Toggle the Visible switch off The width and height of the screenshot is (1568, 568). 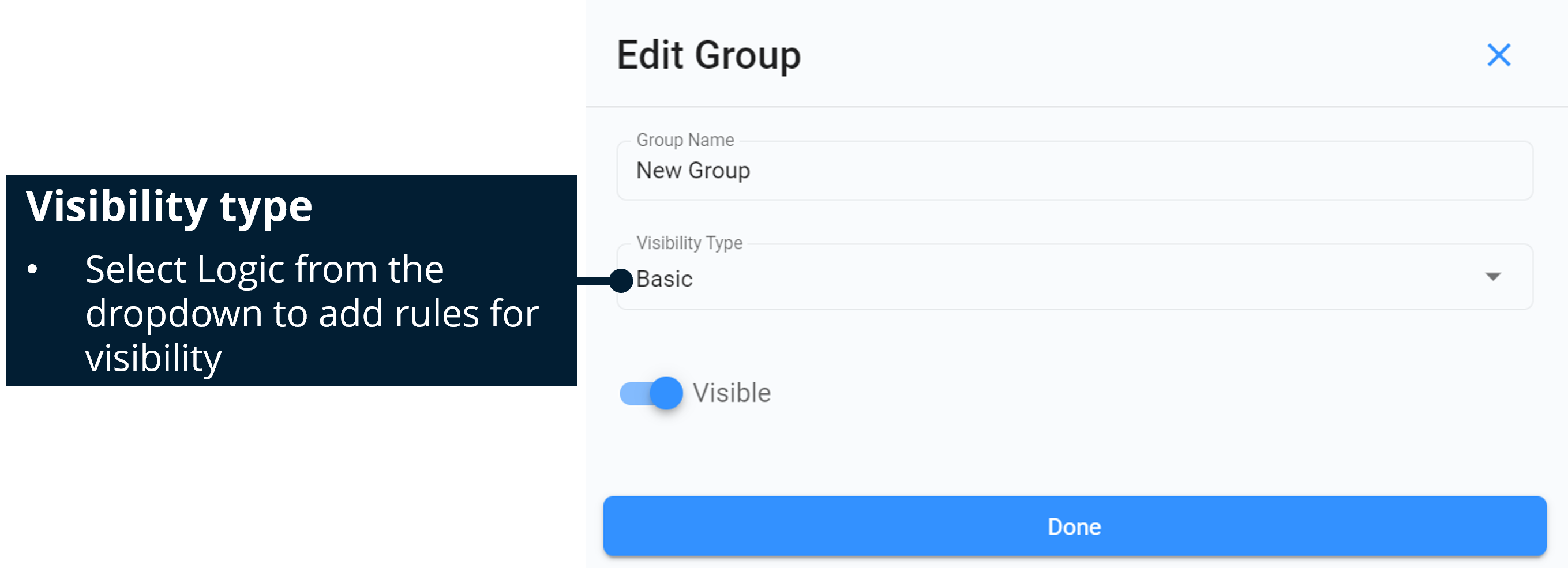[652, 393]
